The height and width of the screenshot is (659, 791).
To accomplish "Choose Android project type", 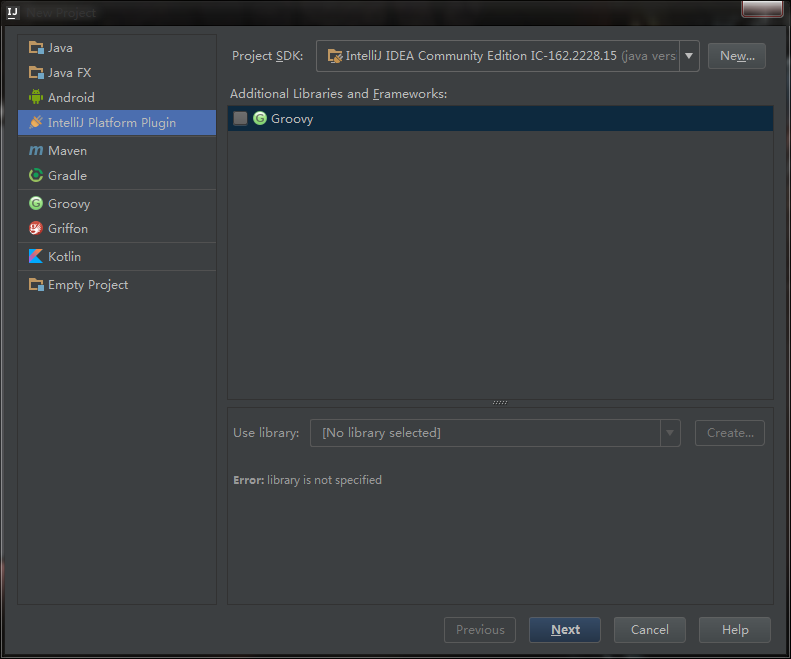I will [117, 97].
